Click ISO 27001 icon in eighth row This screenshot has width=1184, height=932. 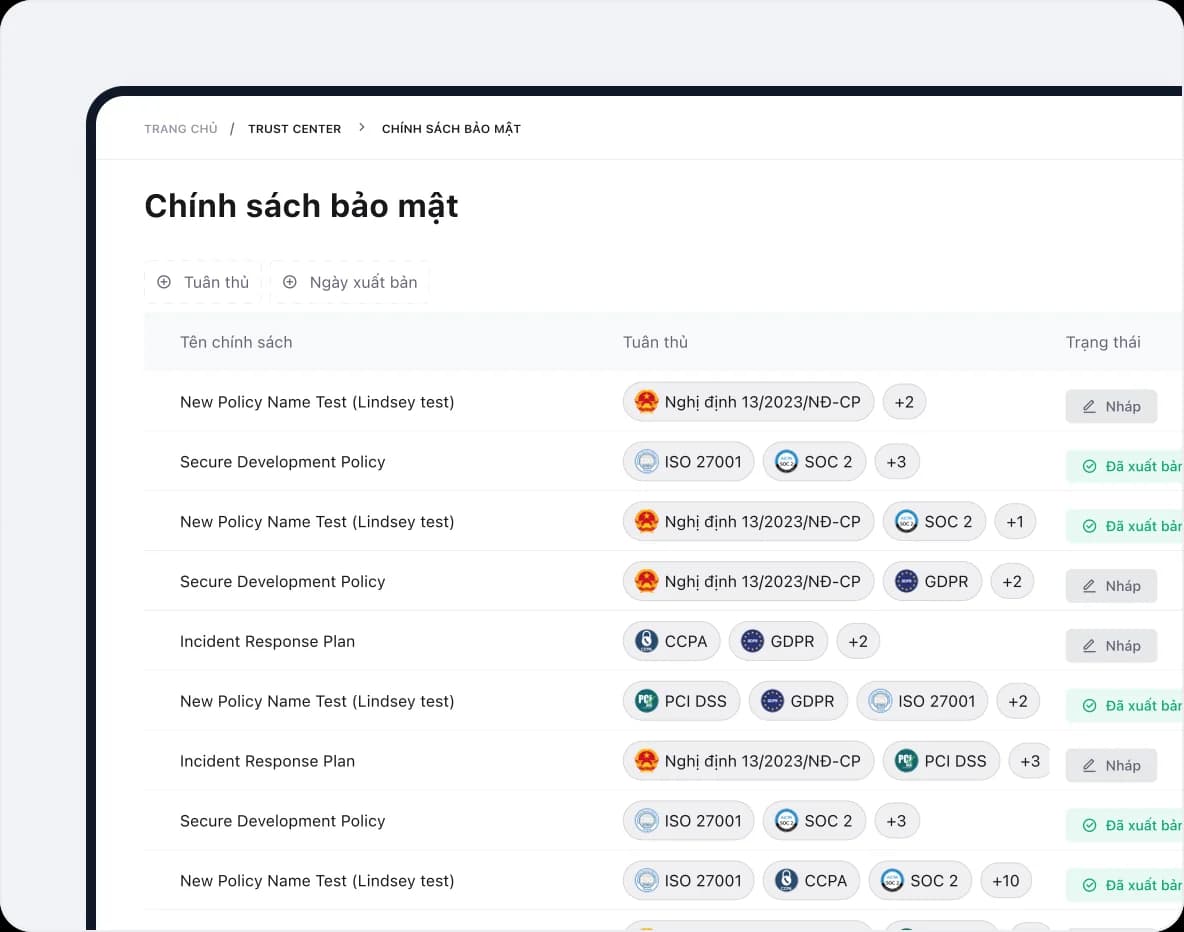click(x=646, y=821)
